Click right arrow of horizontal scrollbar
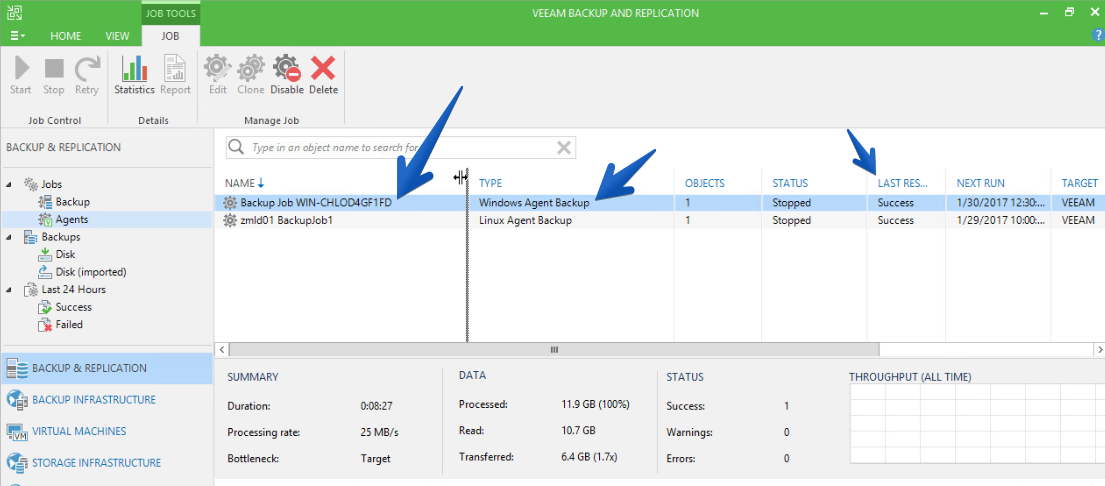1105x486 pixels. click(x=1099, y=349)
